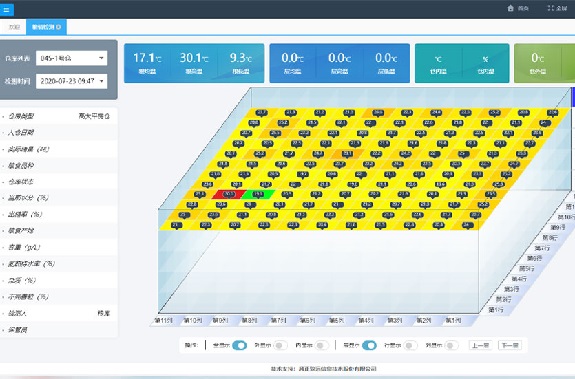This screenshot has width=575, height=379.
Task: Open the 045-1 warehouse dropdown
Action: pos(72,58)
